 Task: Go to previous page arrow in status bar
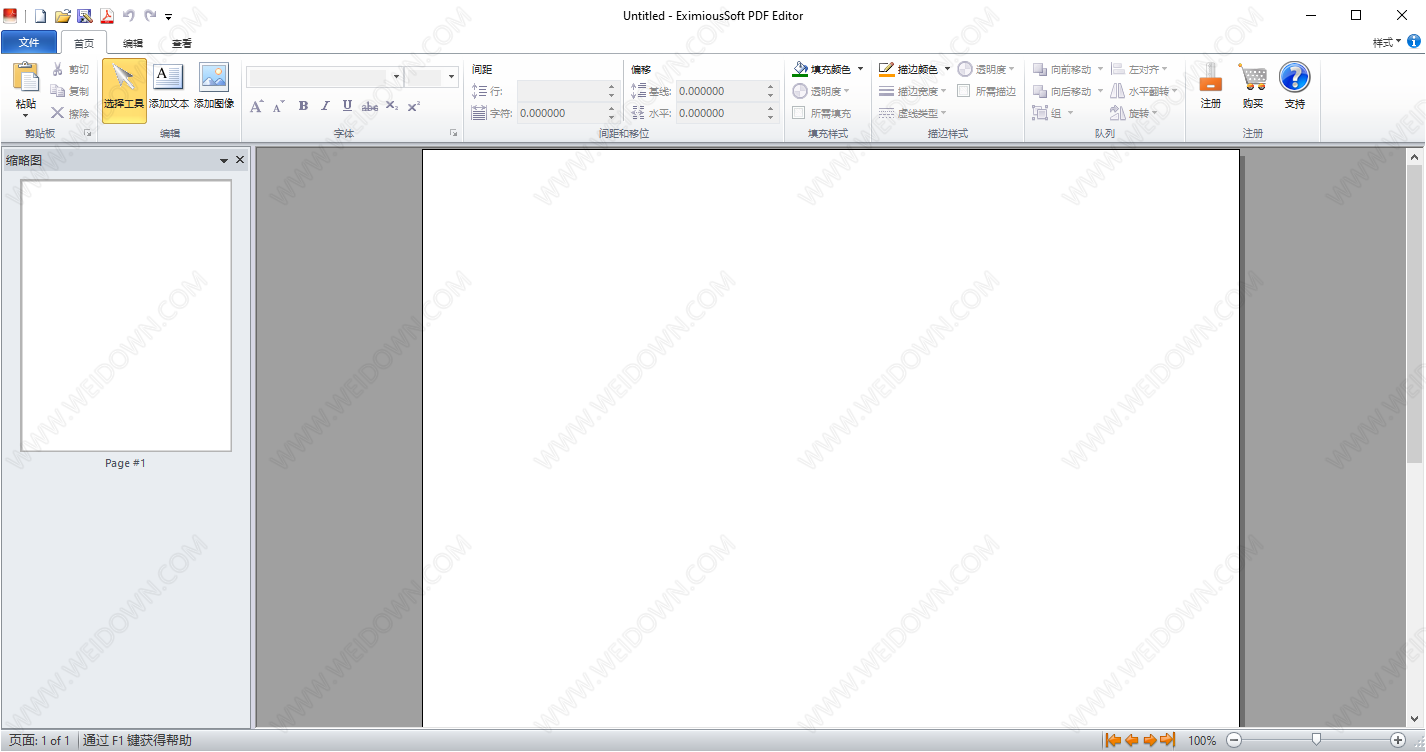pos(1132,740)
